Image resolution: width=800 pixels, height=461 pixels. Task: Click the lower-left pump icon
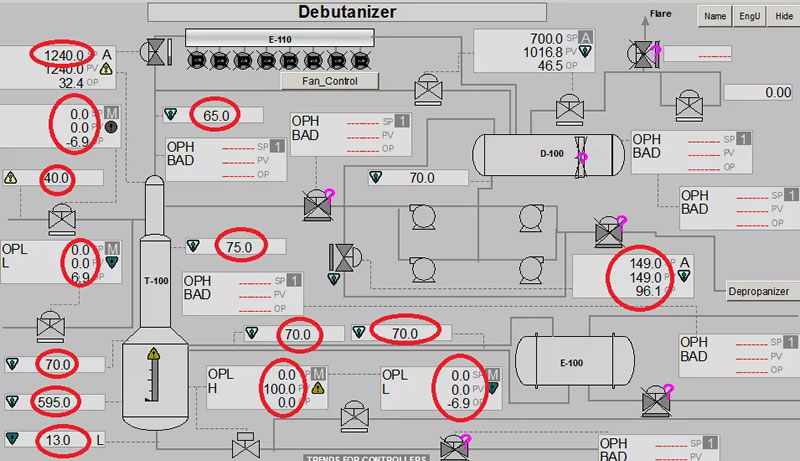(423, 269)
